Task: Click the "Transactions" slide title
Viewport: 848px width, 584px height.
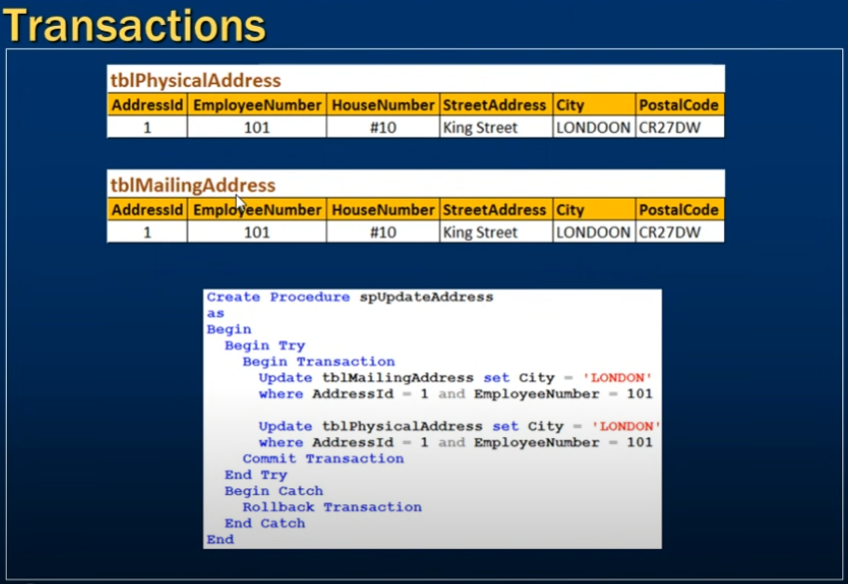Action: click(135, 25)
